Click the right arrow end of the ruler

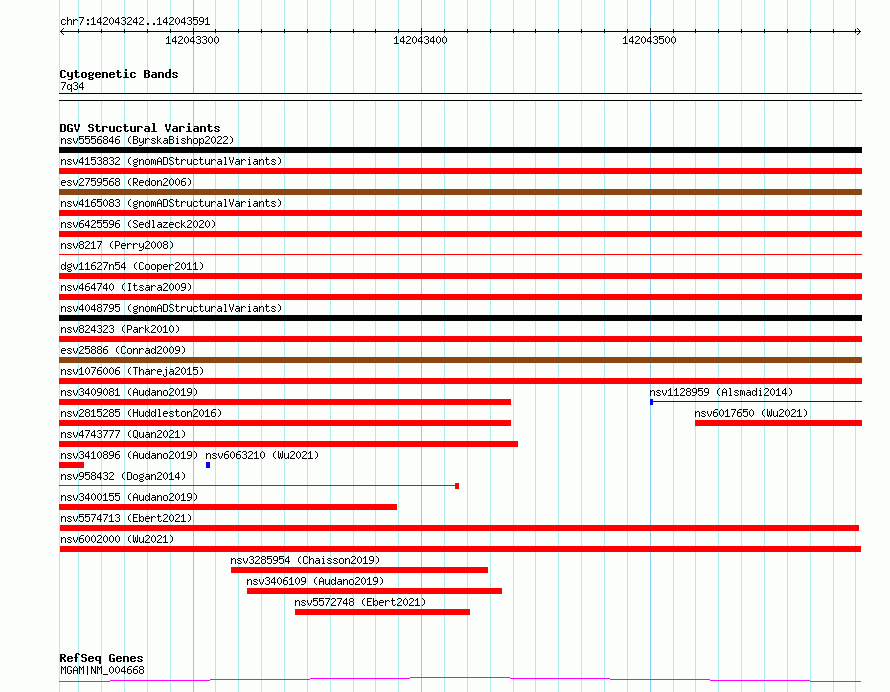[858, 32]
